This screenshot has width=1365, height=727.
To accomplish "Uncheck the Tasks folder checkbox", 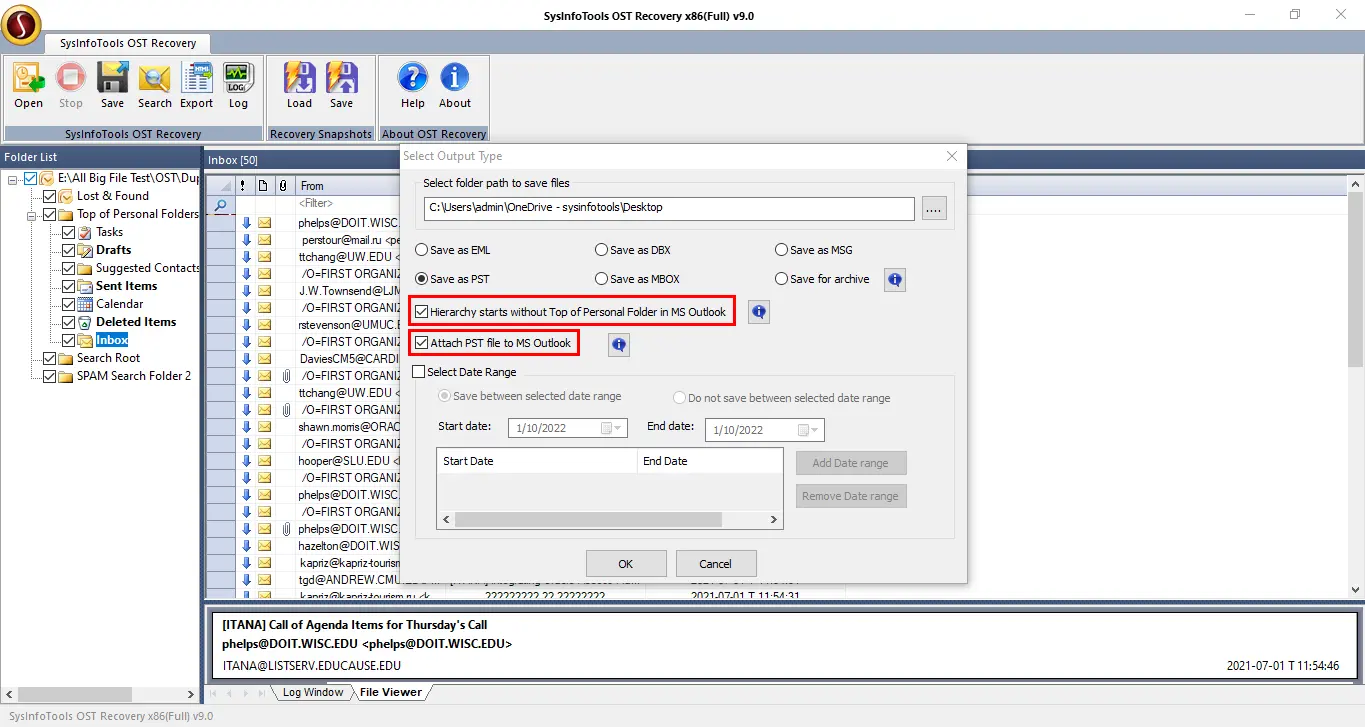I will pyautogui.click(x=69, y=232).
